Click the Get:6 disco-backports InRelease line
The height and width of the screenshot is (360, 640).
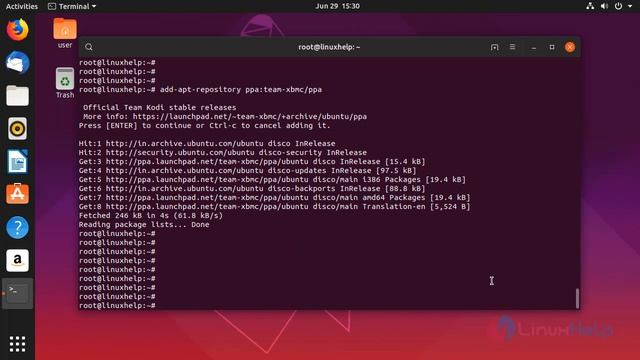point(252,189)
